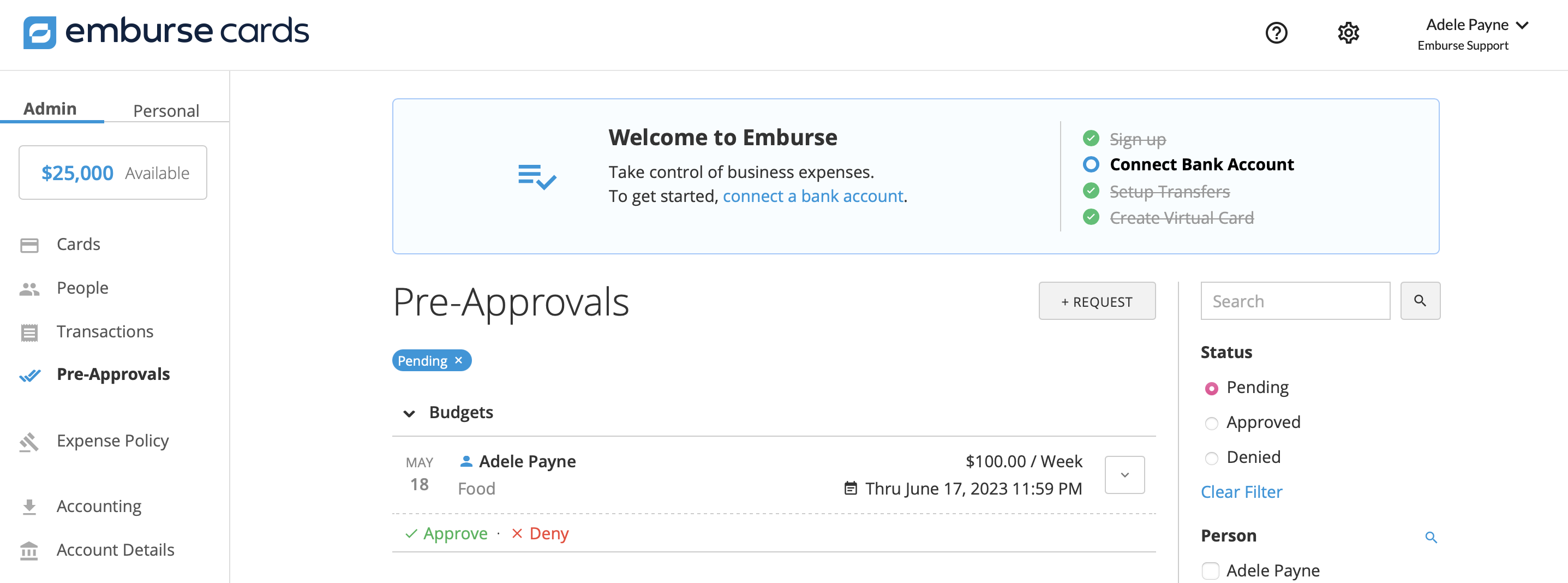
Task: Open the Transactions sidebar item
Action: (105, 331)
